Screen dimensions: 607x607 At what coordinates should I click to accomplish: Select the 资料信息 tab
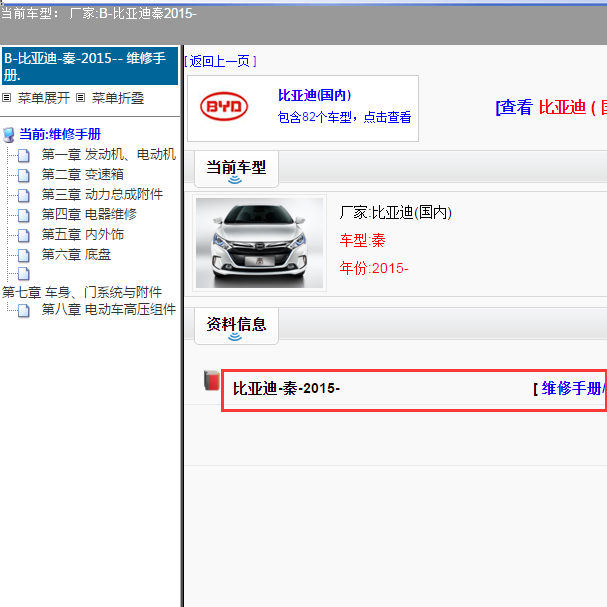(x=236, y=326)
